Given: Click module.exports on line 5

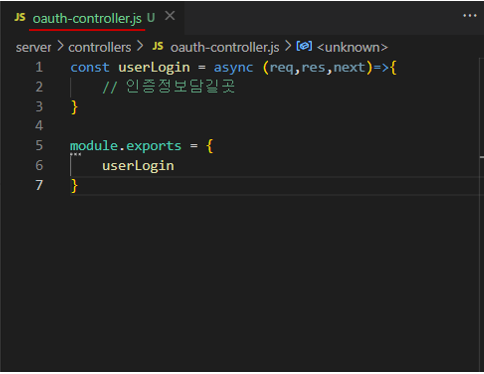Looking at the screenshot, I should [126, 146].
